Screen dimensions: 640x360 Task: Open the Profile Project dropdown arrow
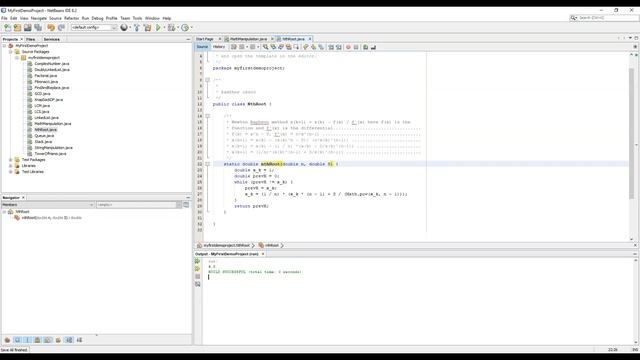coord(191,28)
